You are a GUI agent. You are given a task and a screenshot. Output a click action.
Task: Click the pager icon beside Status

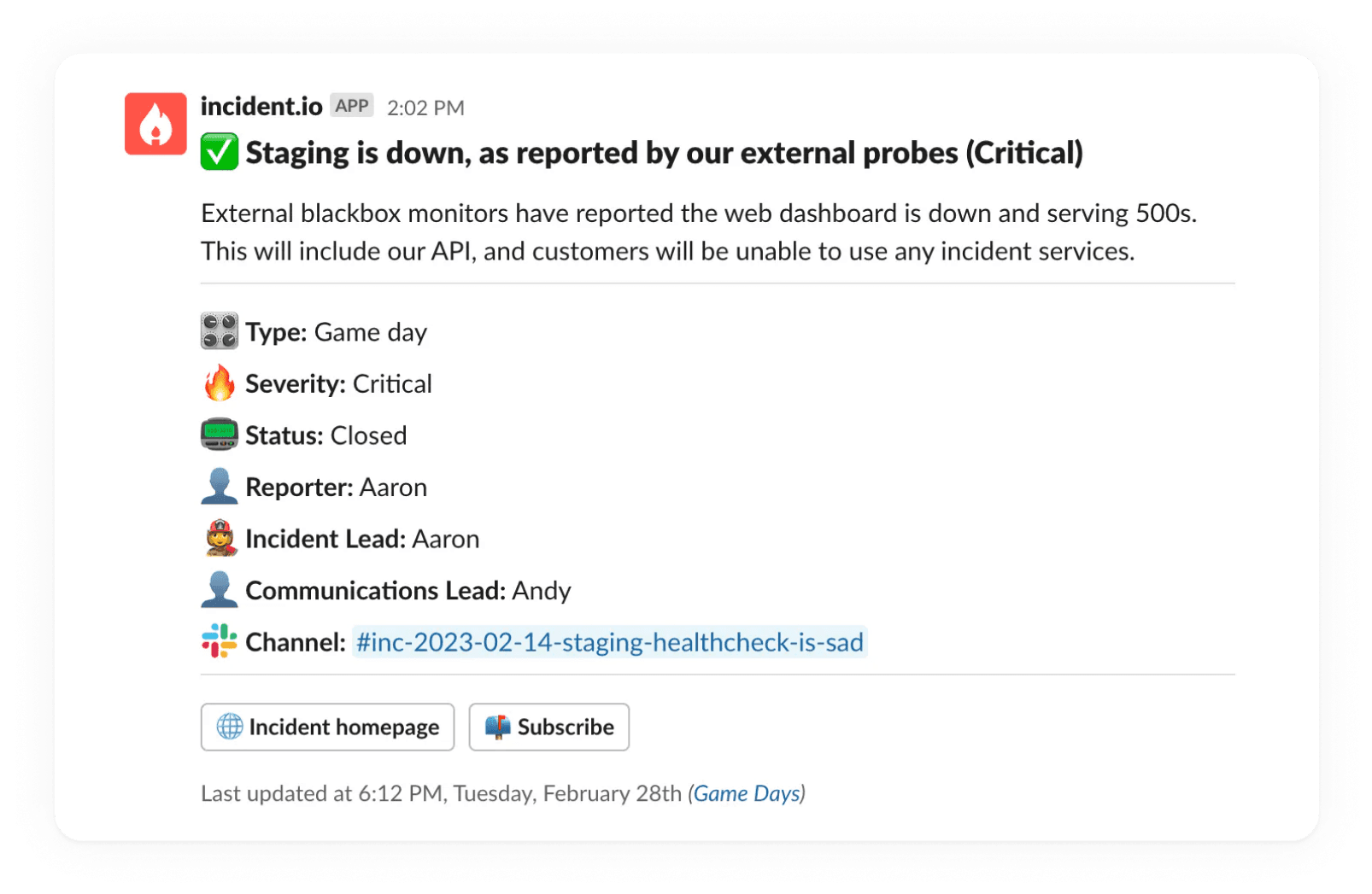[220, 435]
